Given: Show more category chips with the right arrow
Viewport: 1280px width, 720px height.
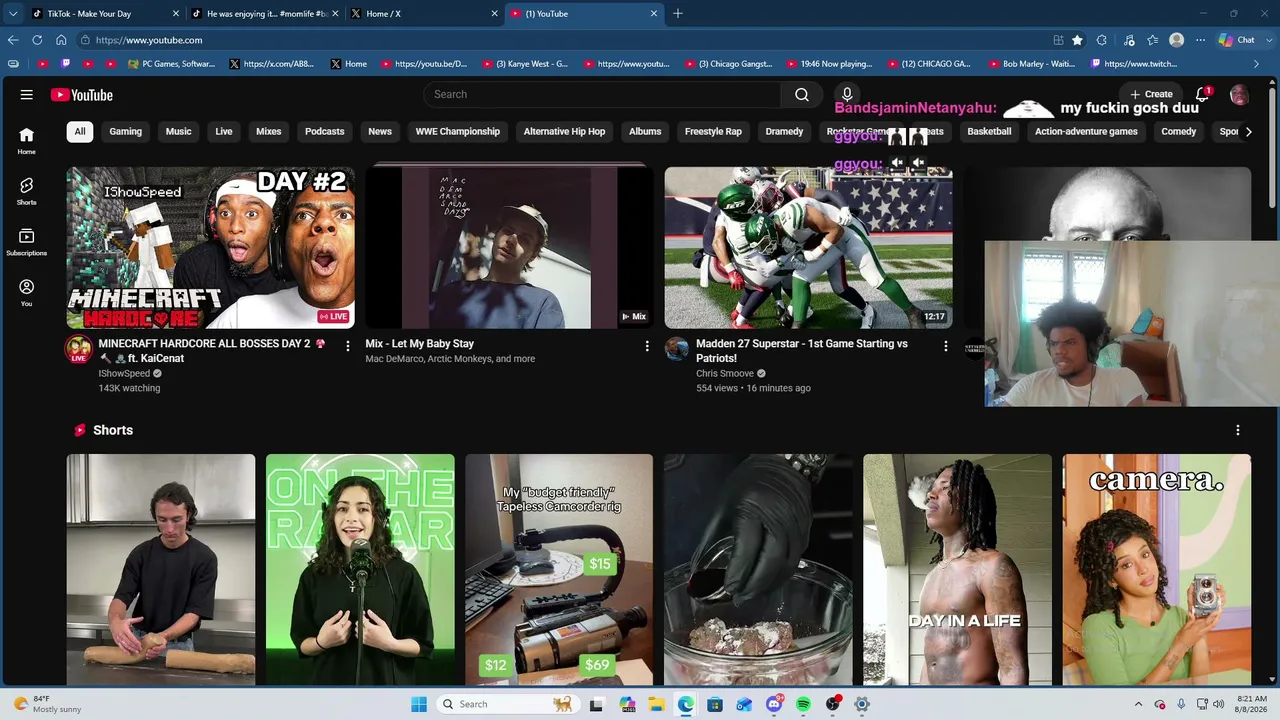Looking at the screenshot, I should point(1248,131).
